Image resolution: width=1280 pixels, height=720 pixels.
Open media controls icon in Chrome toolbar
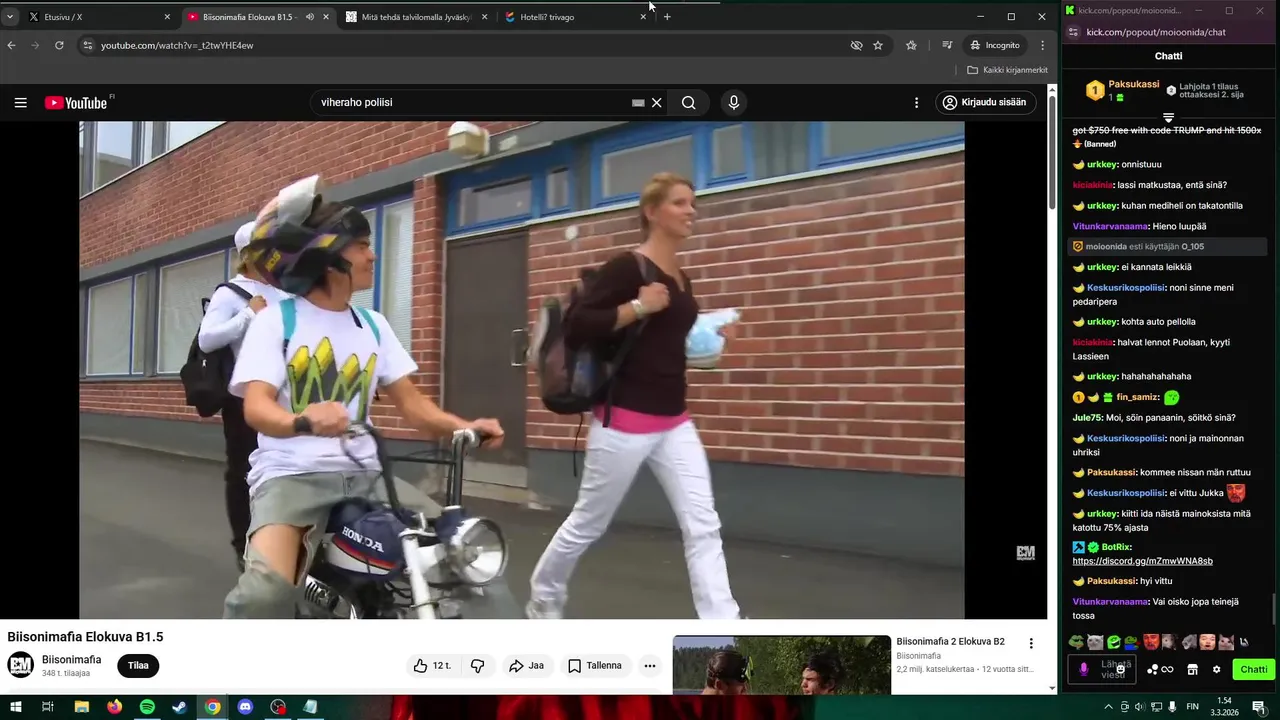pyautogui.click(x=947, y=45)
